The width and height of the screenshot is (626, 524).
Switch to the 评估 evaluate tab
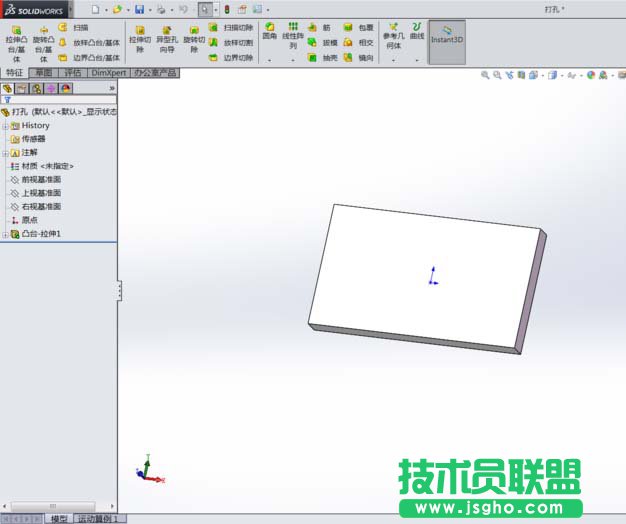[x=73, y=73]
